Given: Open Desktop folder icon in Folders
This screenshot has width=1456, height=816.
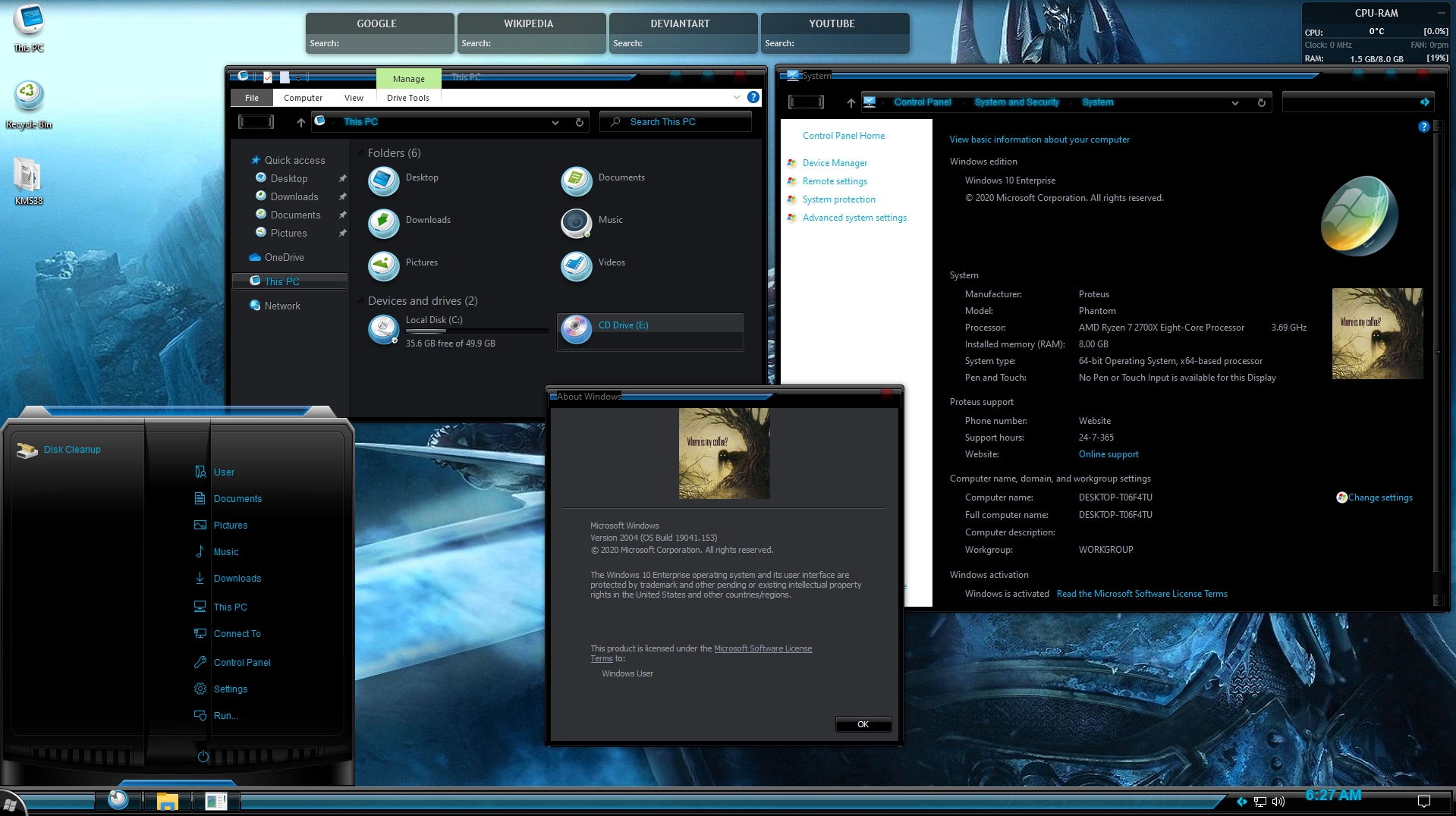Looking at the screenshot, I should pos(384,181).
